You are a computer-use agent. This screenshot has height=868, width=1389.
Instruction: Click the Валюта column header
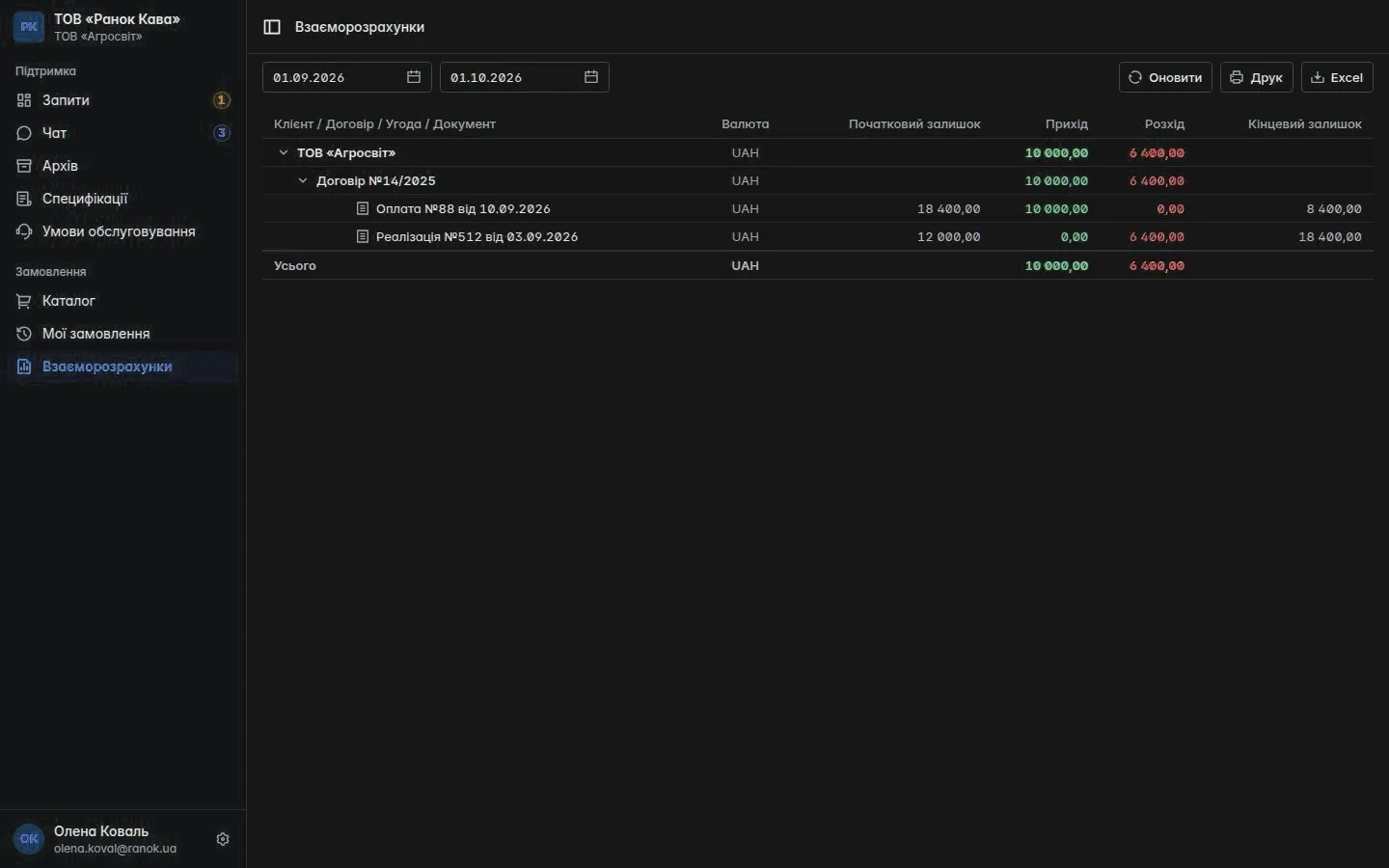coord(746,123)
